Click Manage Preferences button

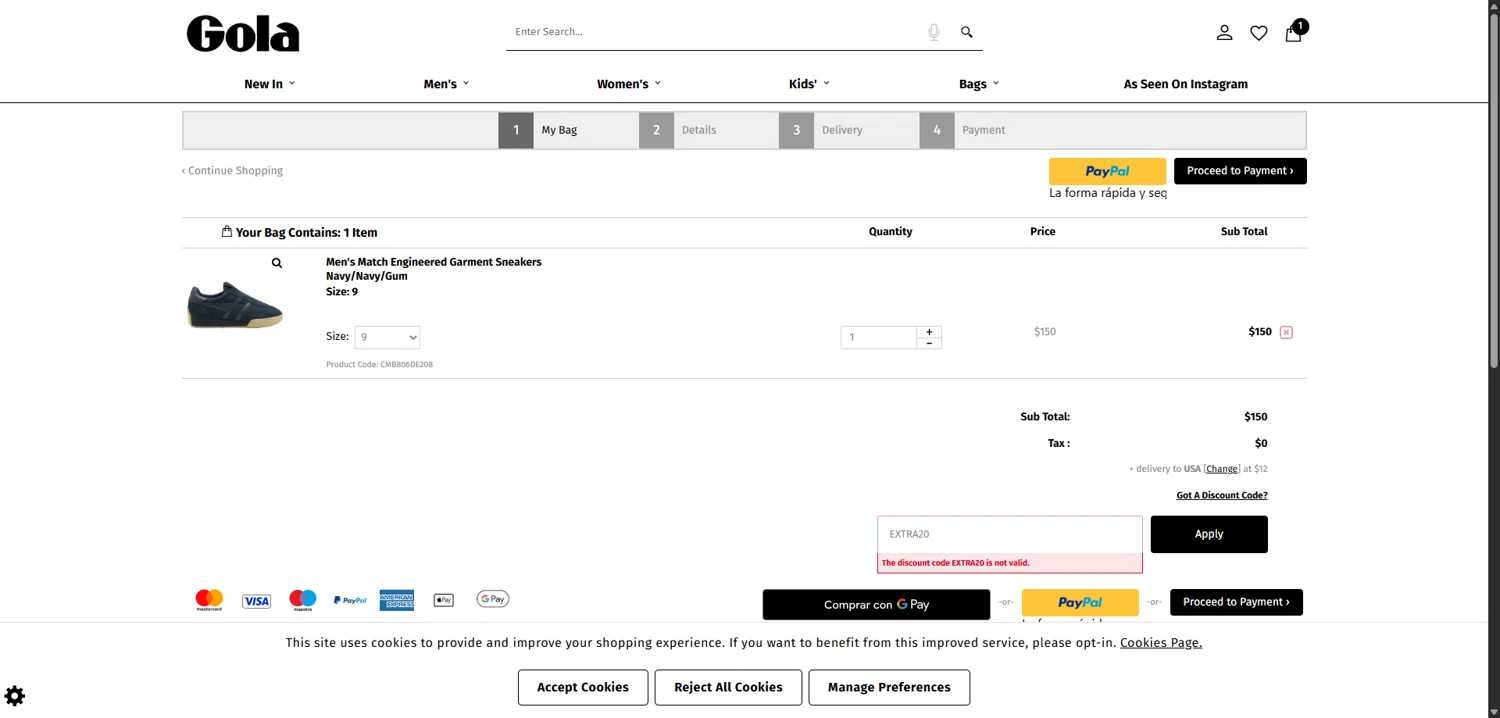(x=889, y=687)
